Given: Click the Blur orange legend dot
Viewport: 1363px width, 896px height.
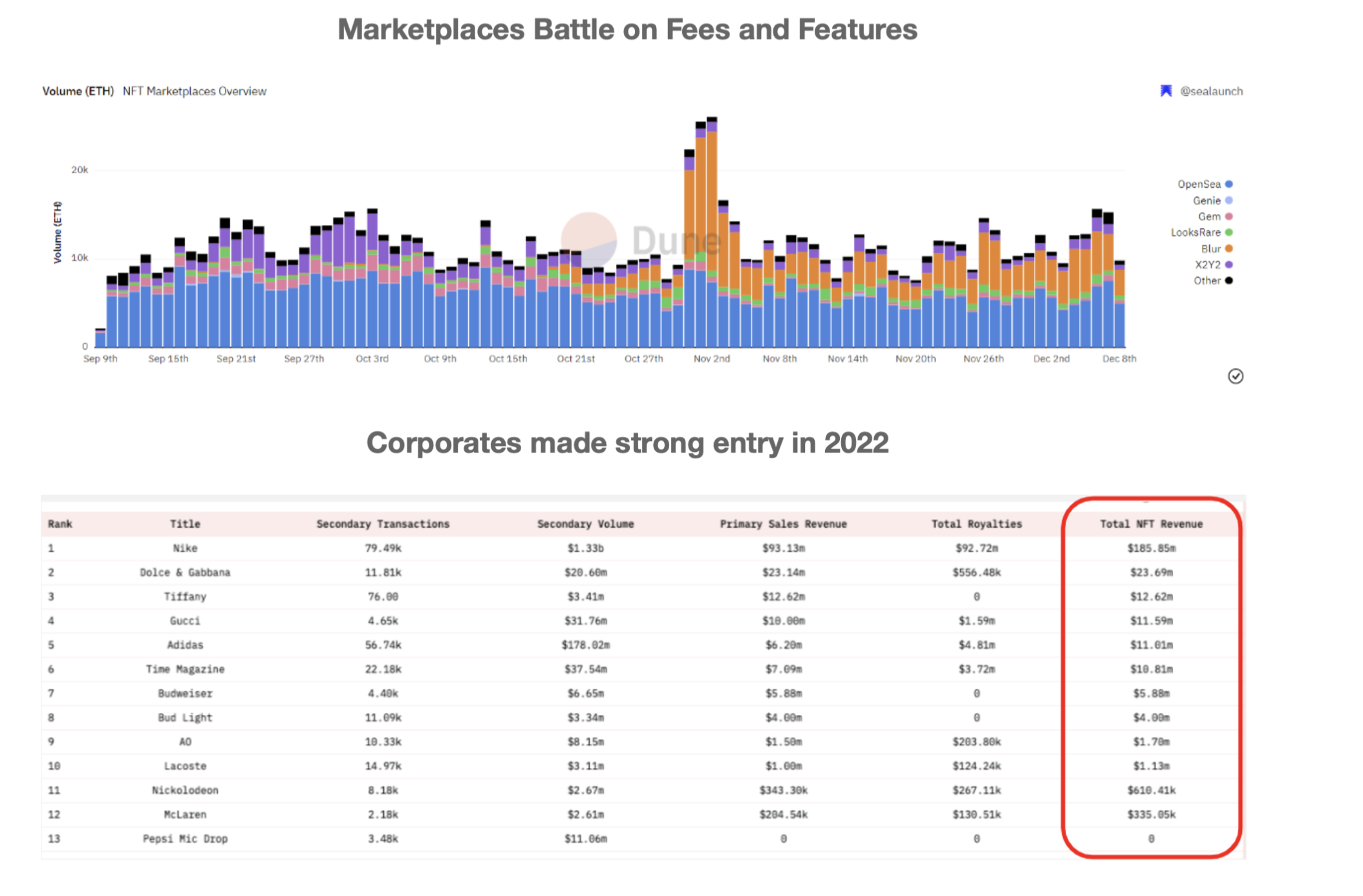Looking at the screenshot, I should [x=1229, y=248].
